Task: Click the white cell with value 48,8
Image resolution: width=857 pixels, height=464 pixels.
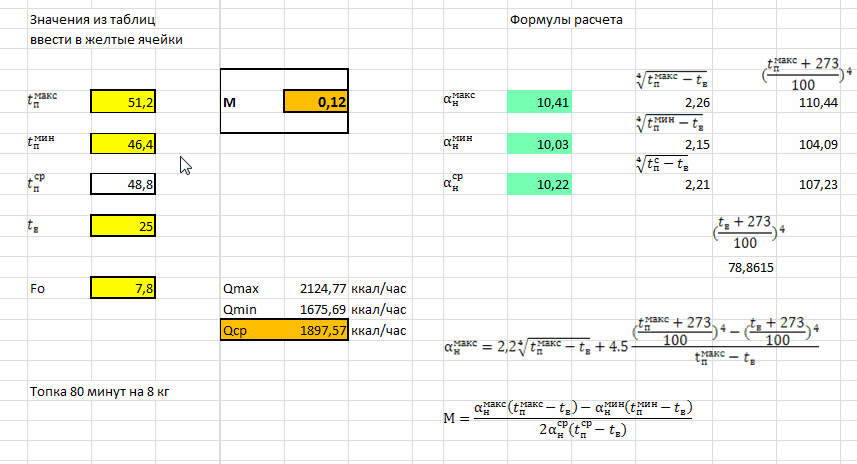Action: click(x=122, y=185)
